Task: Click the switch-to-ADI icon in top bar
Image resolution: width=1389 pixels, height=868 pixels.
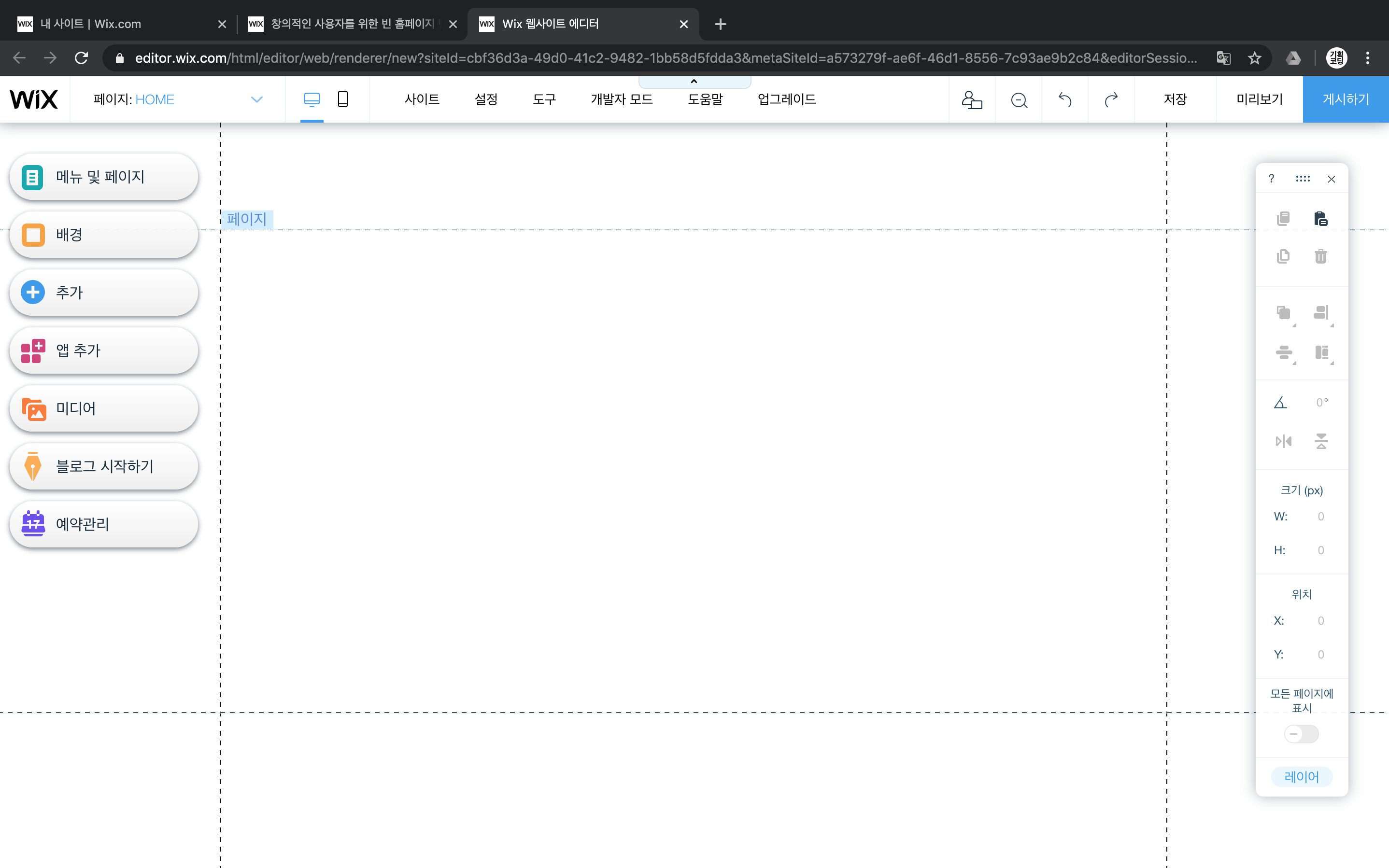Action: click(x=972, y=100)
